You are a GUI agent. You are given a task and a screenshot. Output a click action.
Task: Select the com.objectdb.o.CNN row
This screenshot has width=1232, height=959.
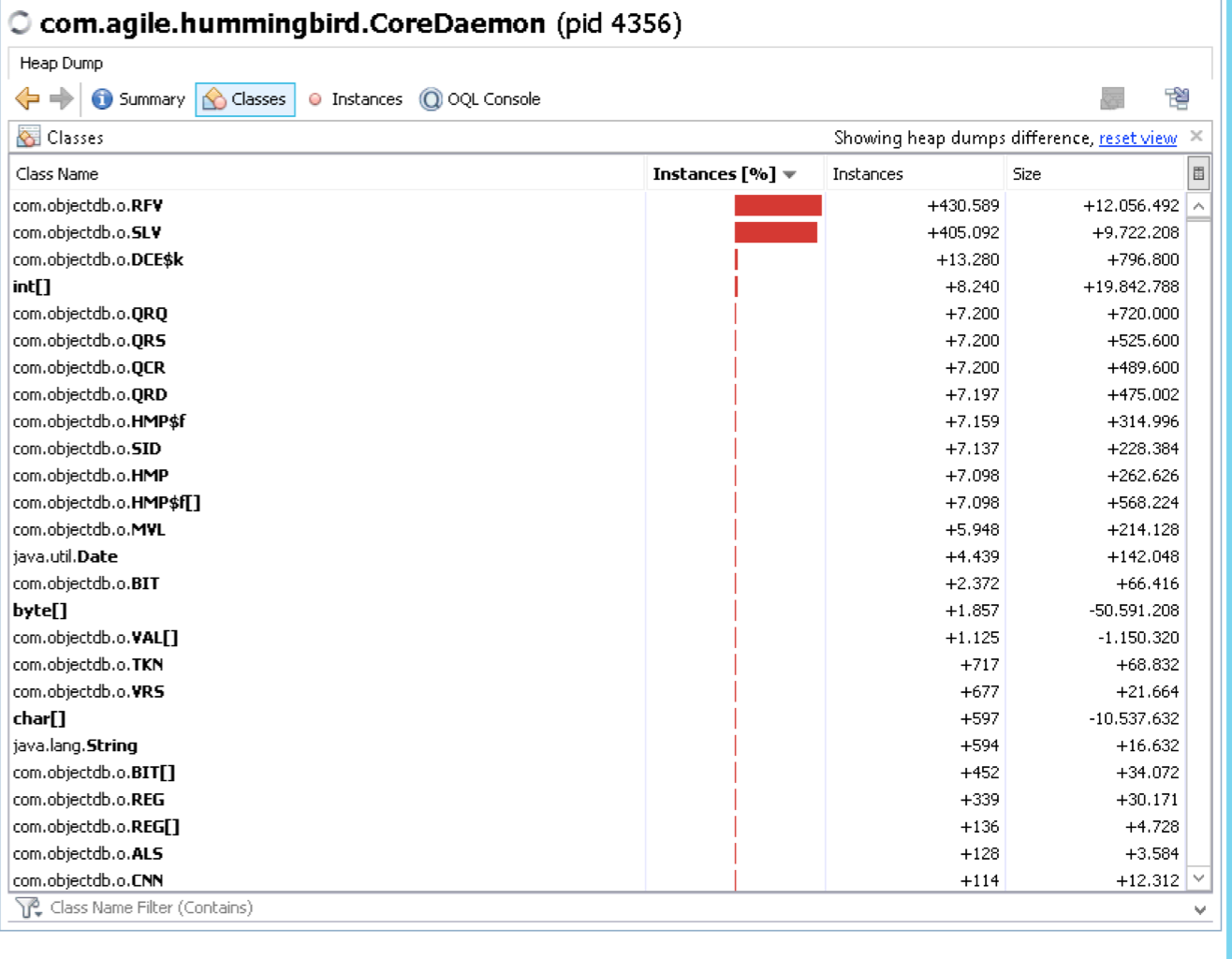[x=597, y=879]
